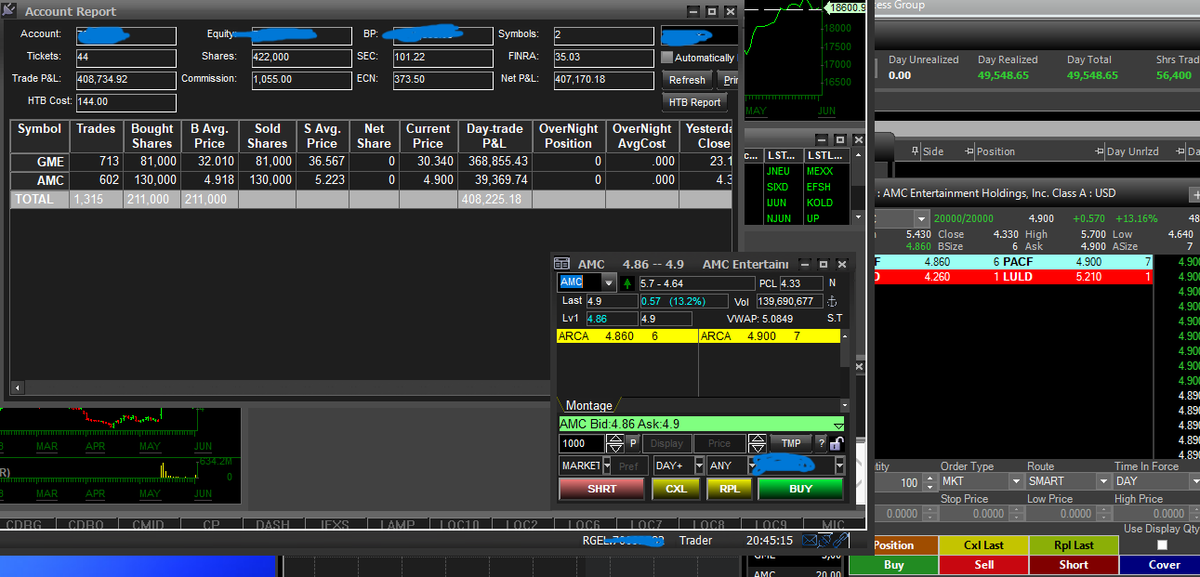Screen dimensions: 1200x577
Task: Toggle the Automatically checkbox in Account Report
Action: (667, 58)
